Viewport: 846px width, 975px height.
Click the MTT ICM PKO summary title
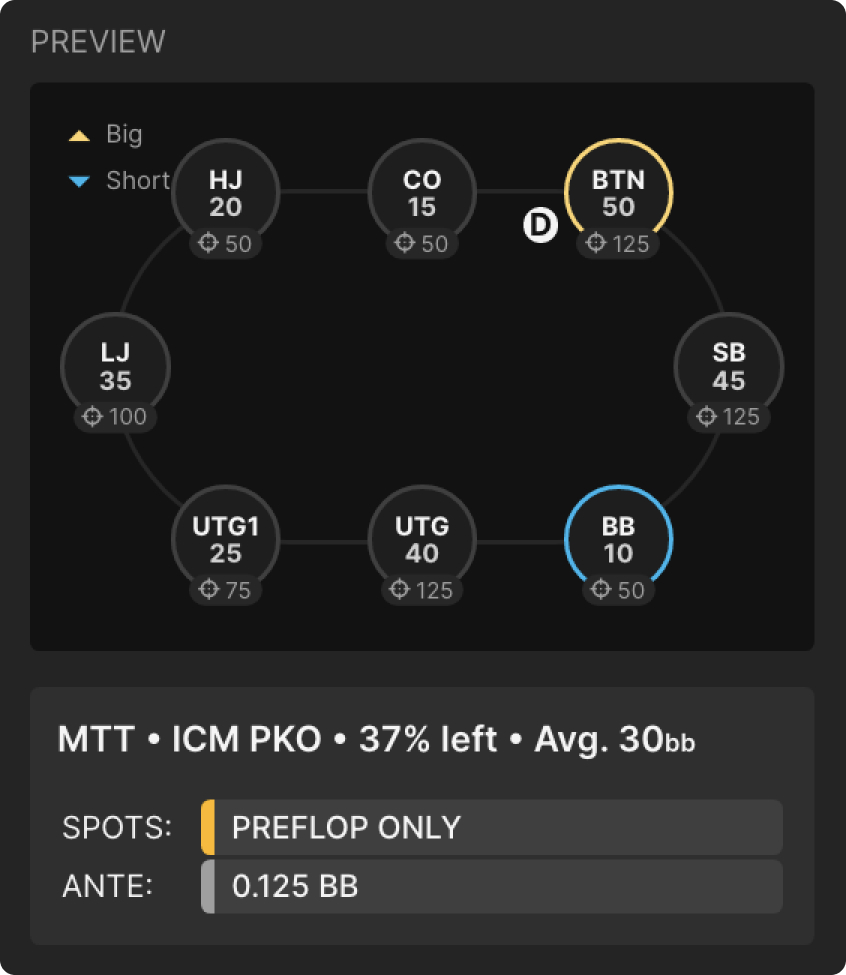click(376, 740)
